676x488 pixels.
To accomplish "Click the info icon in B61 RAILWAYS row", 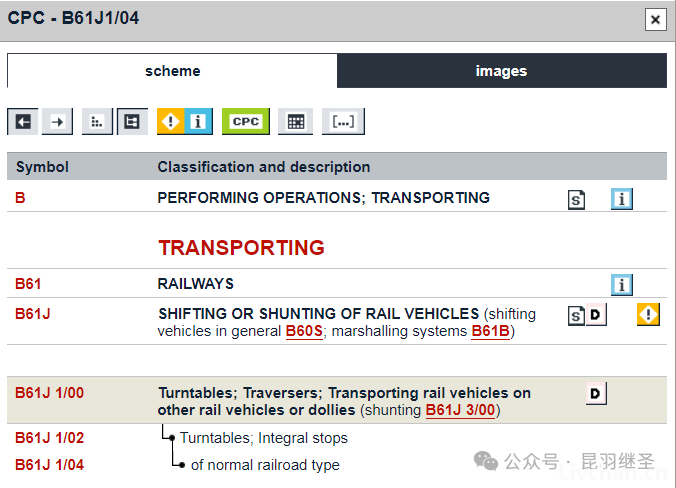I will click(x=622, y=285).
